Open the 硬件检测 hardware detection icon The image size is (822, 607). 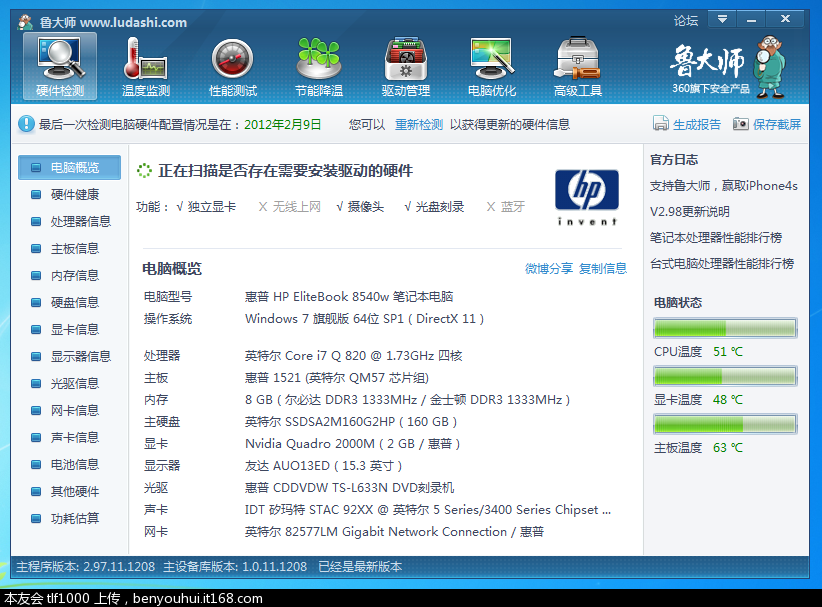(60, 66)
